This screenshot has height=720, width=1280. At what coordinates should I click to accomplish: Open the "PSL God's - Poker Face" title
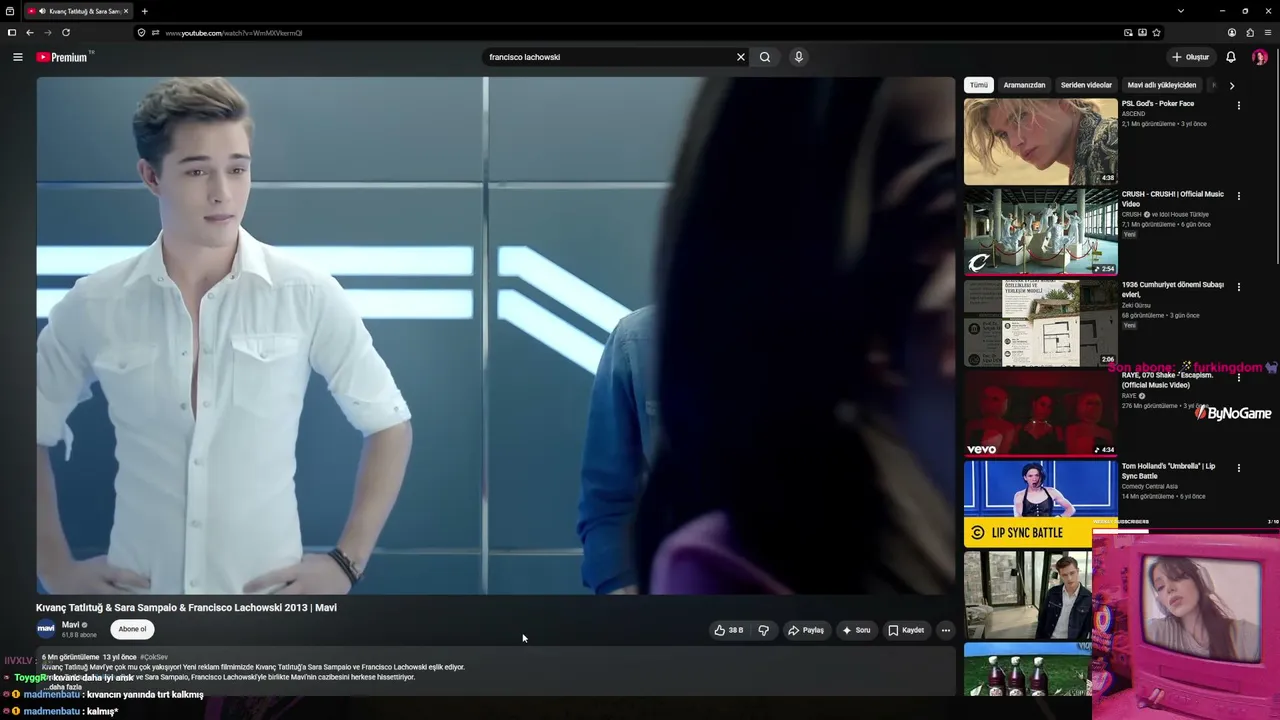point(1158,104)
